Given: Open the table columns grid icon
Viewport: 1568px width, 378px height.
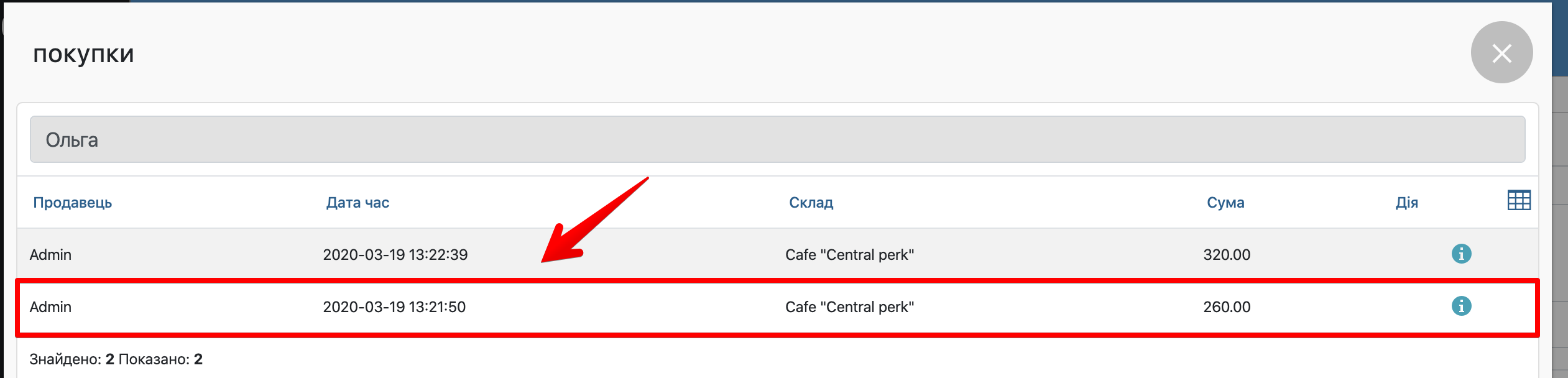Looking at the screenshot, I should tap(1518, 200).
